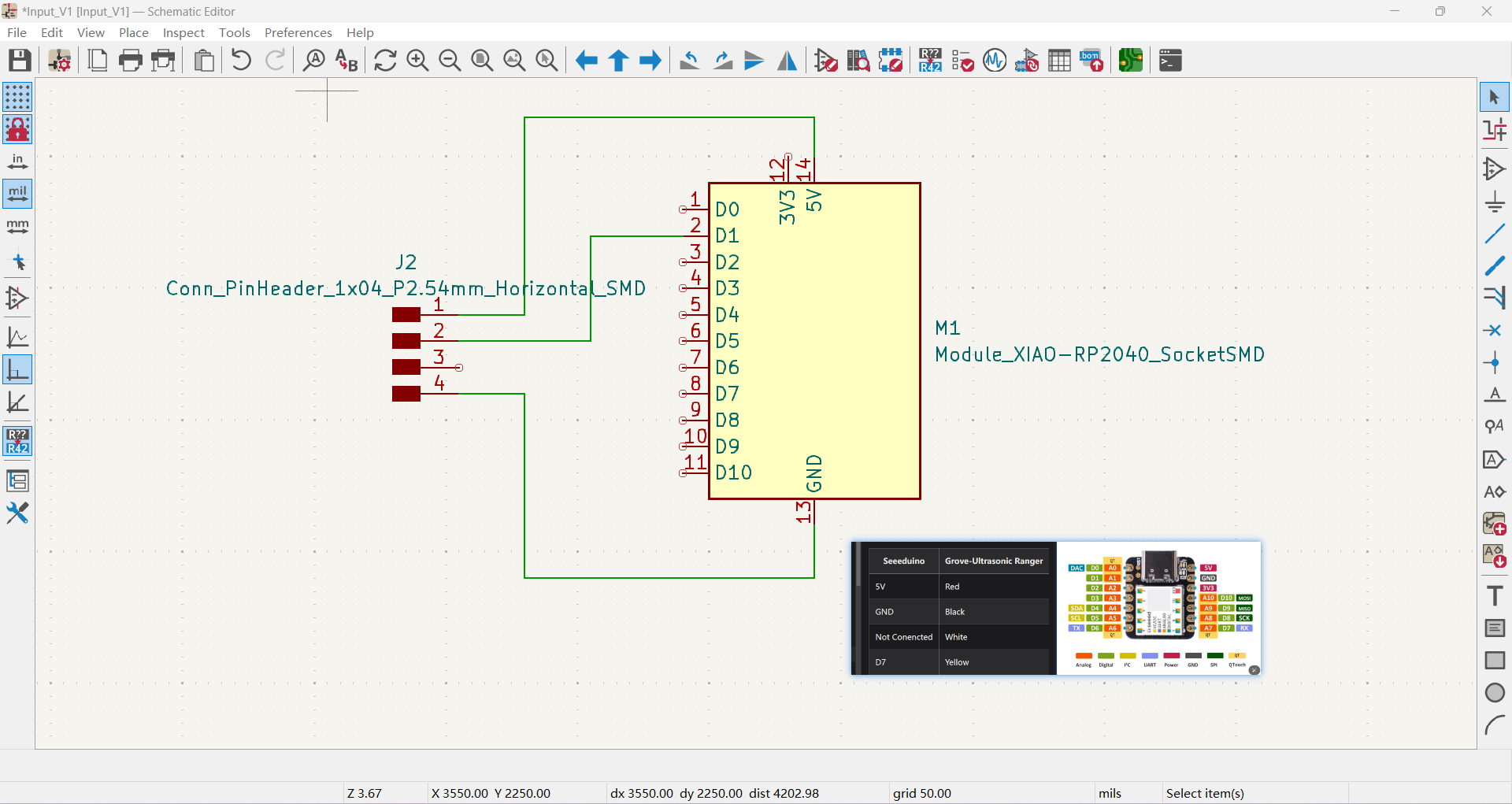Zoom in on the schematic

click(417, 61)
